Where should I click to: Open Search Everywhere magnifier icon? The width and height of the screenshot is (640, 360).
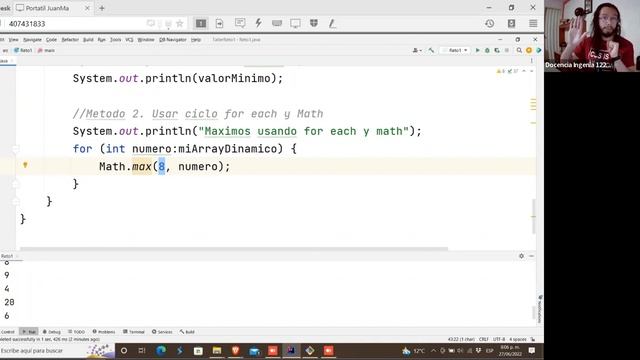click(519, 50)
